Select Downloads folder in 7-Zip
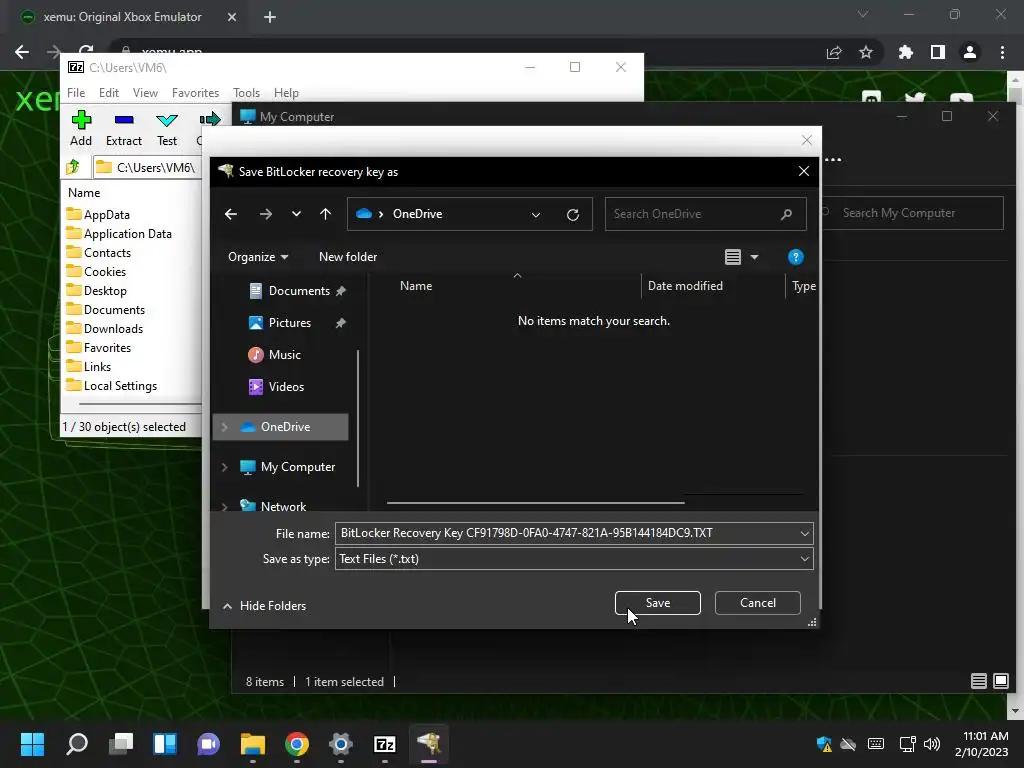This screenshot has width=1024, height=768. [104, 328]
